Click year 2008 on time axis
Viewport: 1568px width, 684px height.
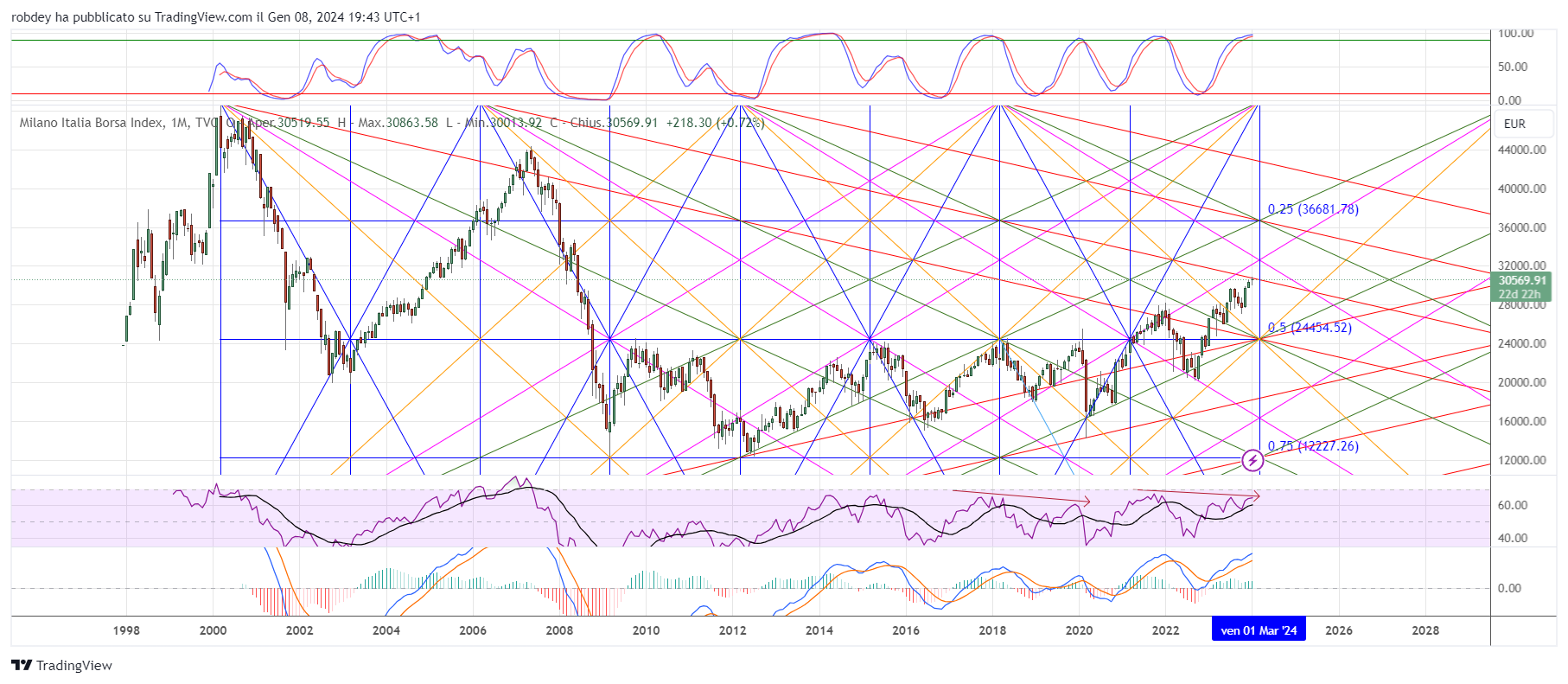pos(559,630)
